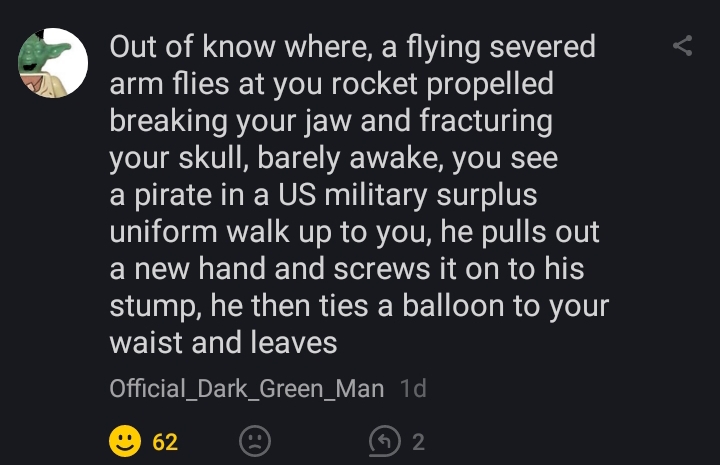Click the words "flying severed"
Viewport: 720px width, 465px height.
click(498, 47)
